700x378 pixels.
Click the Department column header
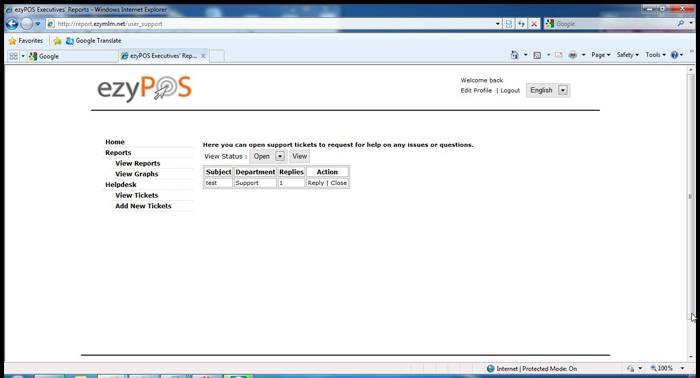[x=255, y=172]
